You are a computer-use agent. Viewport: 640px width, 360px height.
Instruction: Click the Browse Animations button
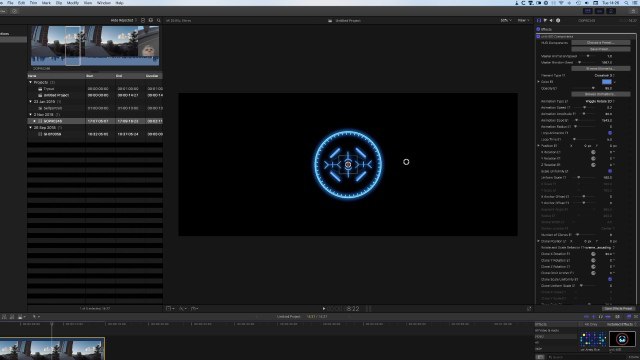pyautogui.click(x=600, y=94)
